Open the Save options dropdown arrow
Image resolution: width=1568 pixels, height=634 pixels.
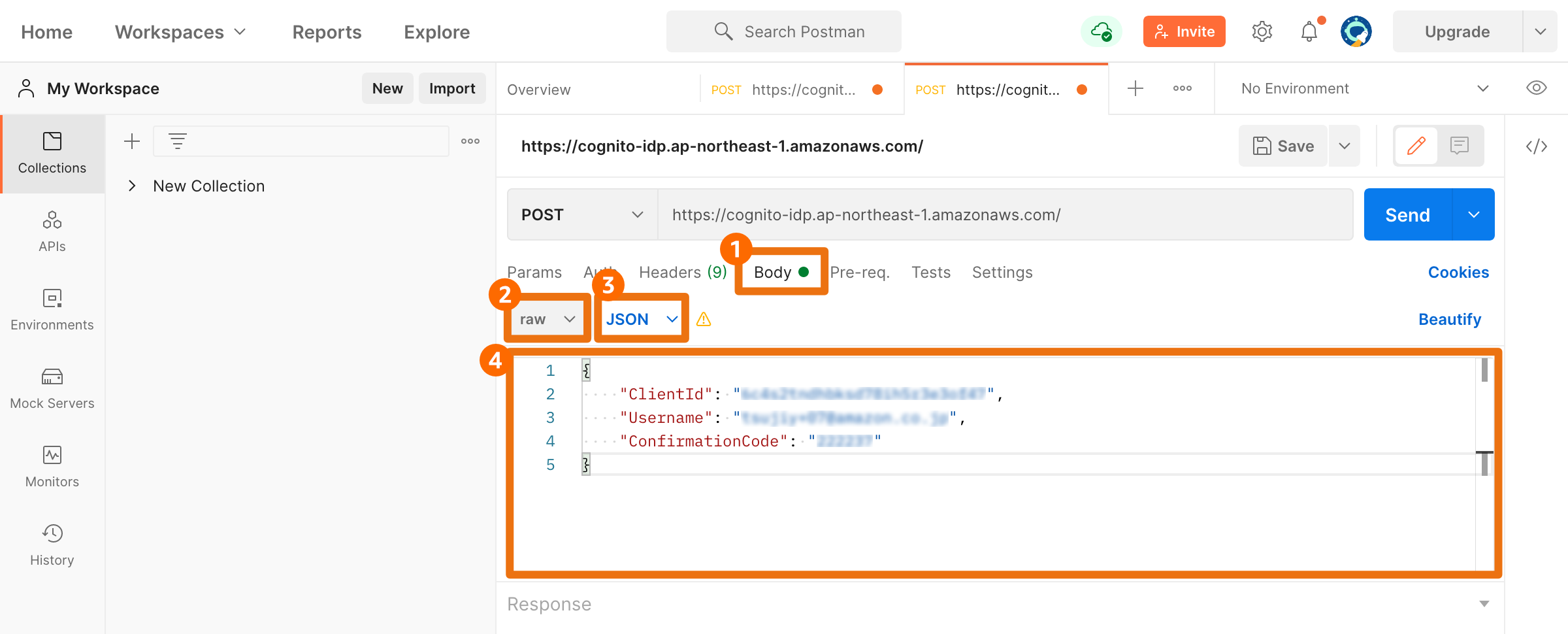[1345, 146]
